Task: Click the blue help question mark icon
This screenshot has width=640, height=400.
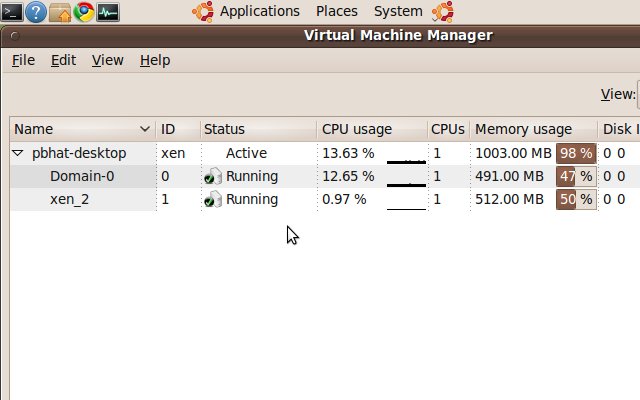Action: click(x=36, y=12)
